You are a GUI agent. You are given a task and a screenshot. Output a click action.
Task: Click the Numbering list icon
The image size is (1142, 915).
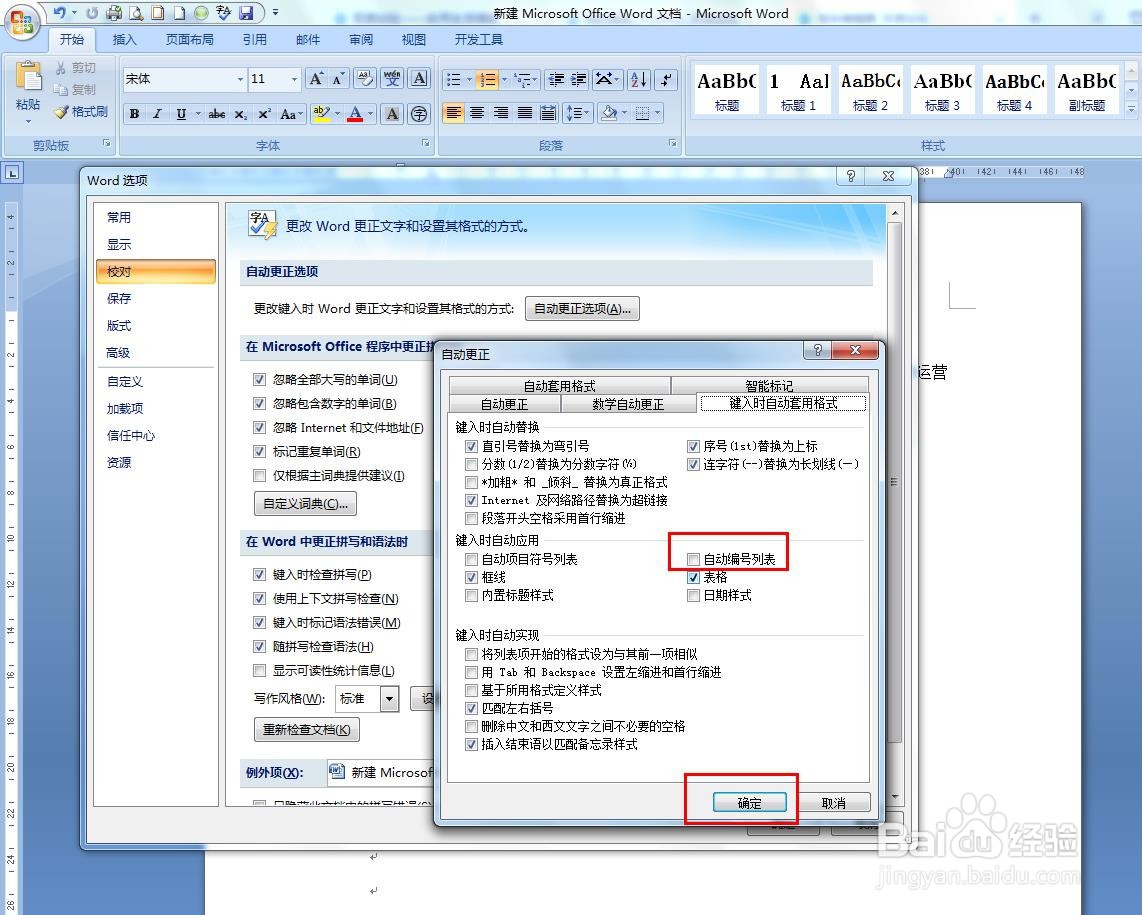(x=487, y=79)
